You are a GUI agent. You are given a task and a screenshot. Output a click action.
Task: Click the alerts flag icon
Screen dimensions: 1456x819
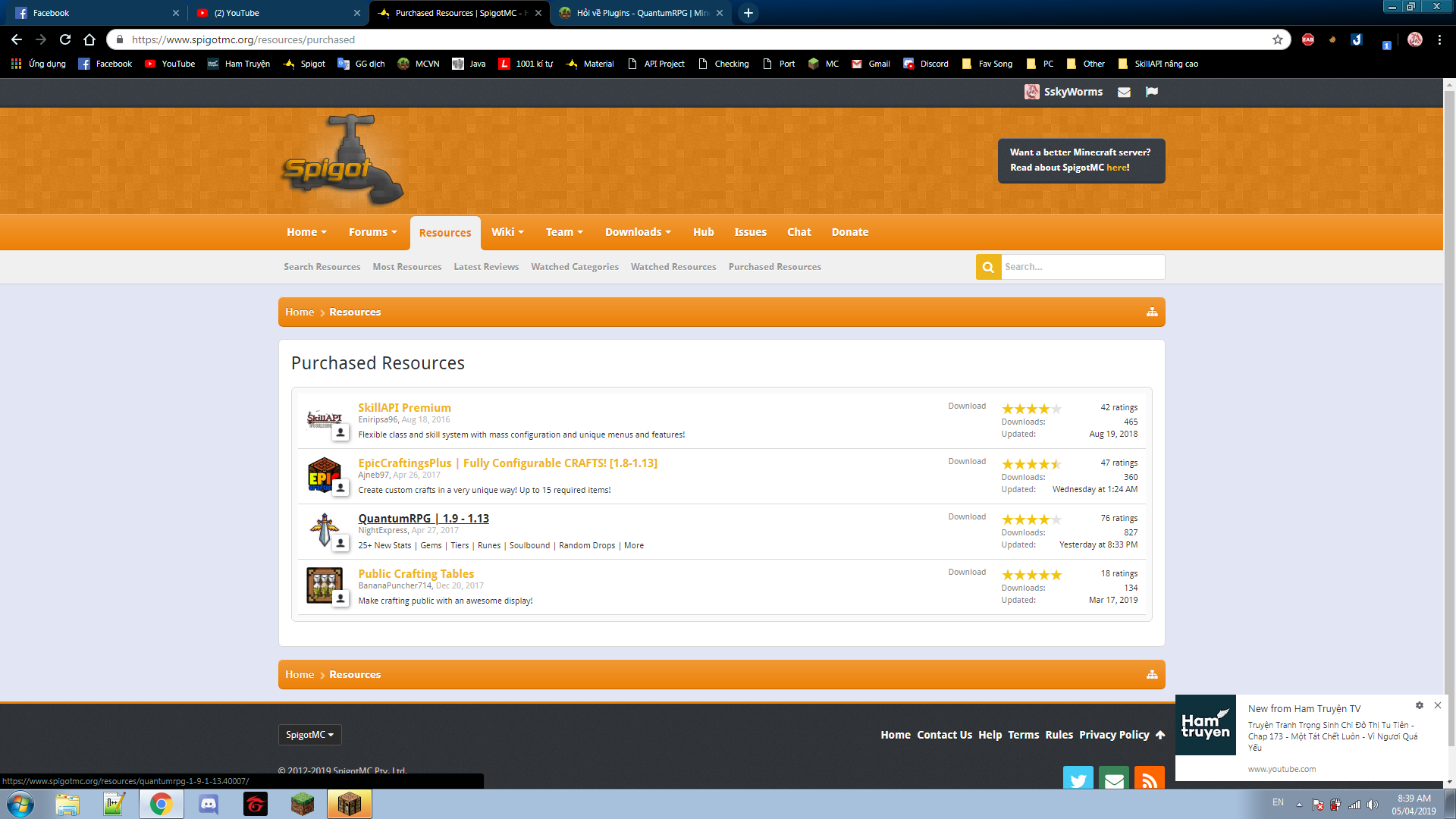[x=1151, y=92]
